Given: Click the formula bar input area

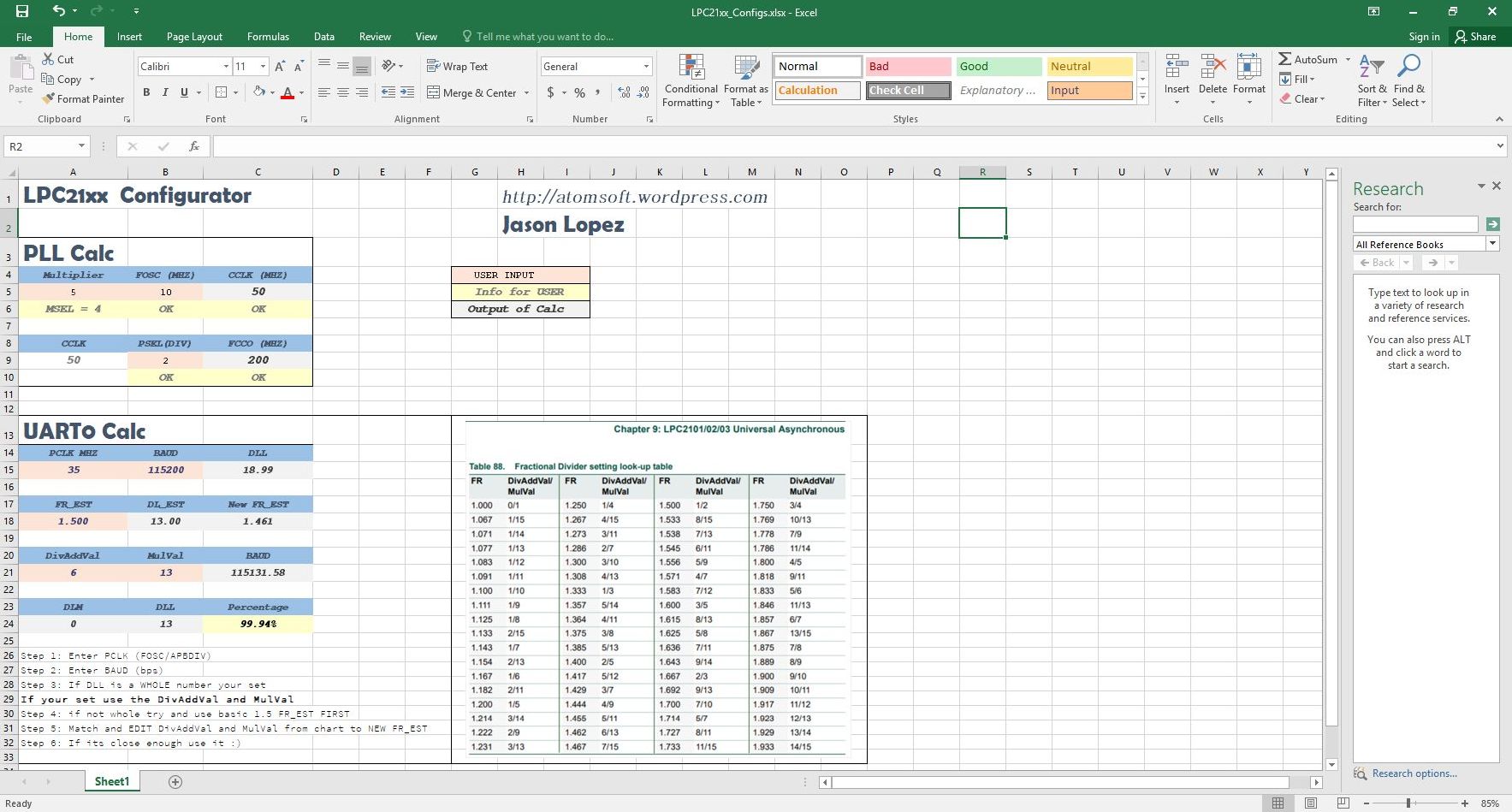Looking at the screenshot, I should pos(852,146).
